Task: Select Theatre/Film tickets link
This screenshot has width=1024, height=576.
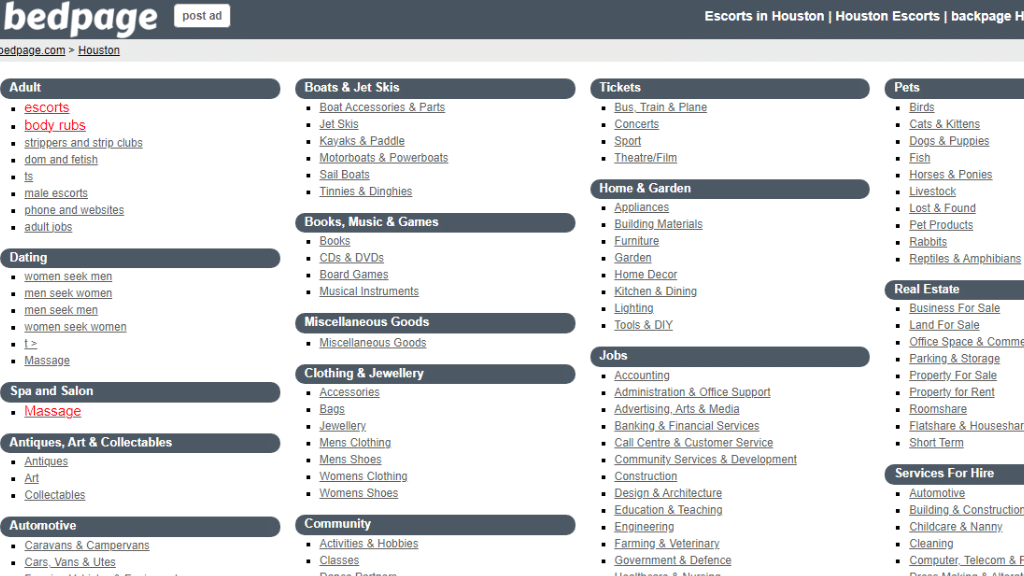Action: click(x=645, y=158)
